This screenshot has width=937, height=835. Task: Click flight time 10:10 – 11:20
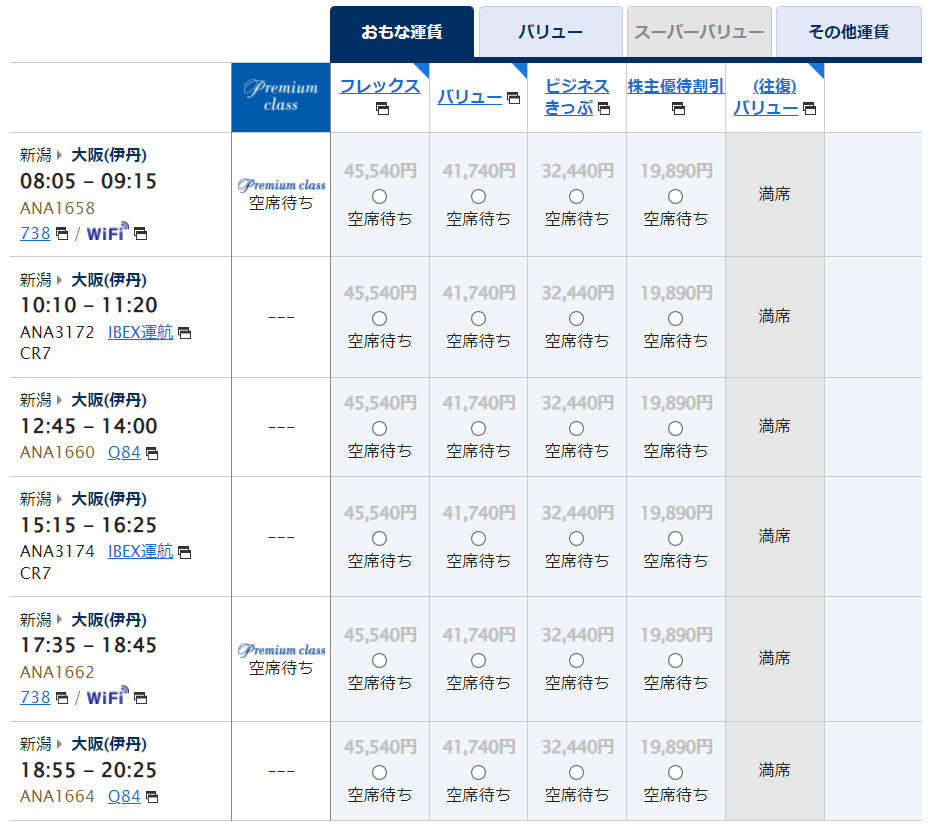pyautogui.click(x=88, y=305)
